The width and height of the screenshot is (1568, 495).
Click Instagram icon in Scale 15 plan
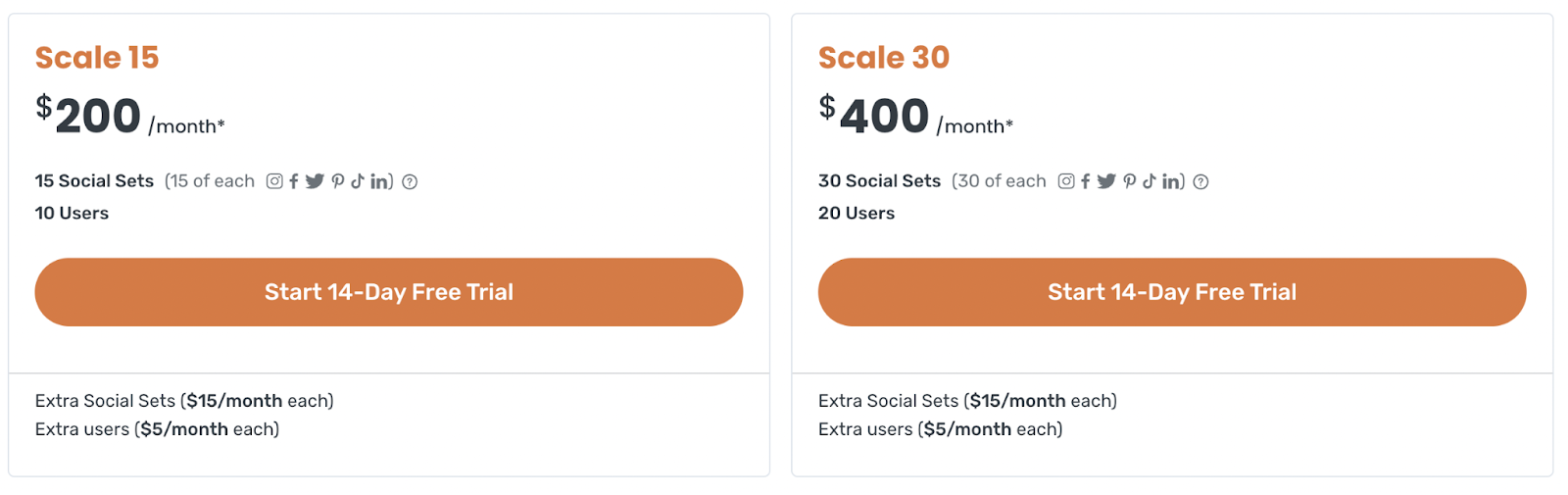click(x=274, y=181)
